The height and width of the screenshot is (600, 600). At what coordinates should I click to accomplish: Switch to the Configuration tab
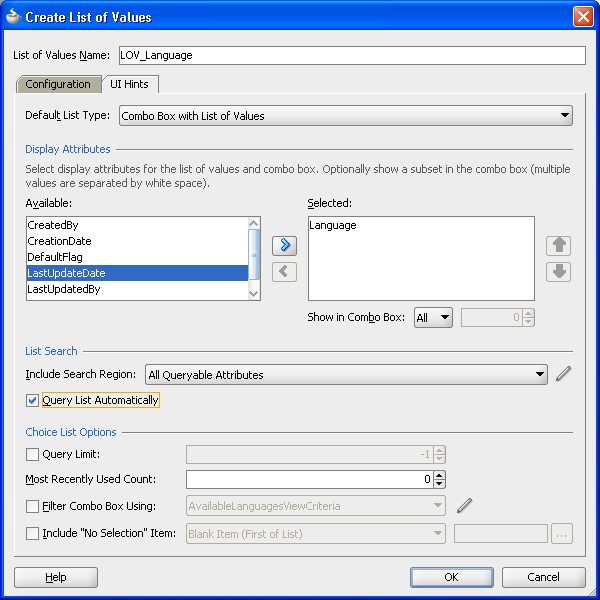pyautogui.click(x=58, y=84)
